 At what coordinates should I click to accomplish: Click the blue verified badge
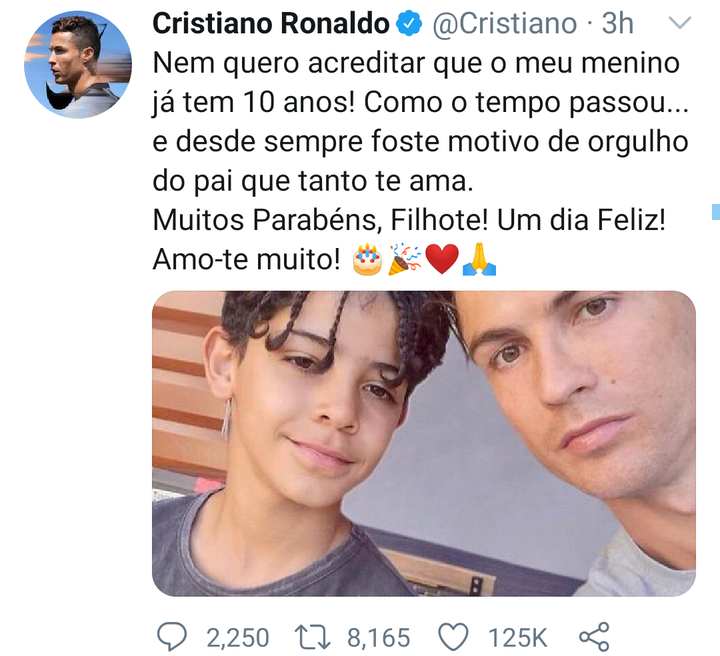(x=410, y=24)
